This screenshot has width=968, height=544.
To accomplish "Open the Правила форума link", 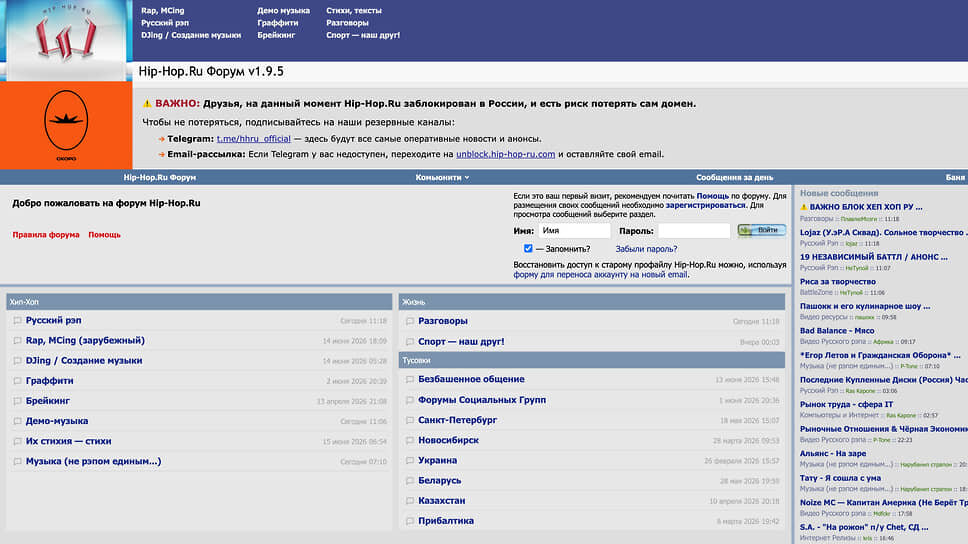I will (46, 235).
